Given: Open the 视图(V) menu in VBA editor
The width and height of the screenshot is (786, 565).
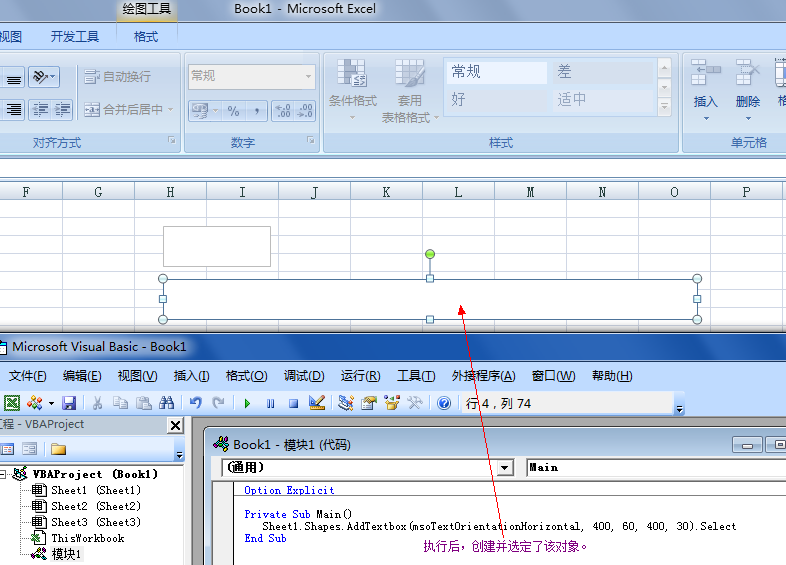Looking at the screenshot, I should (x=137, y=376).
